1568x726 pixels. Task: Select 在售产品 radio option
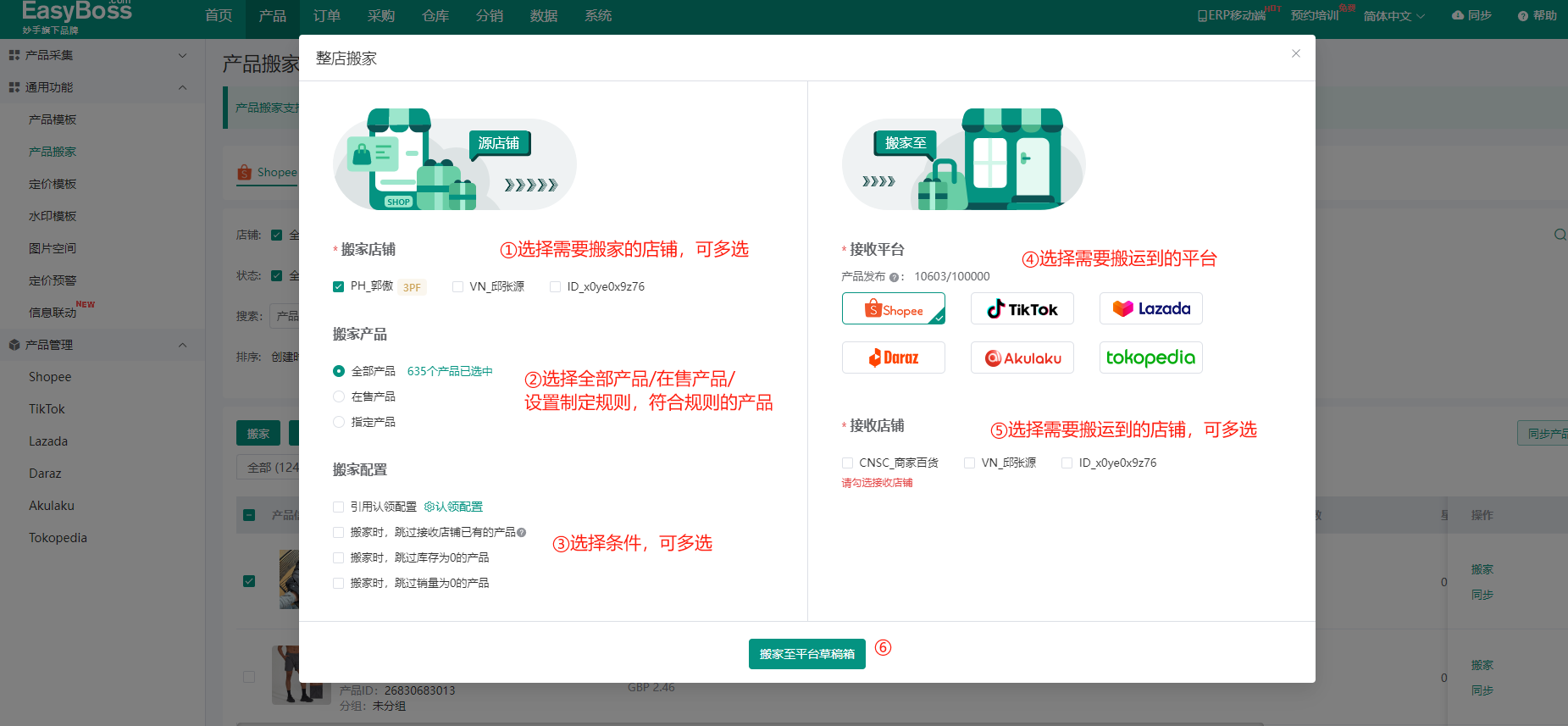(x=339, y=396)
